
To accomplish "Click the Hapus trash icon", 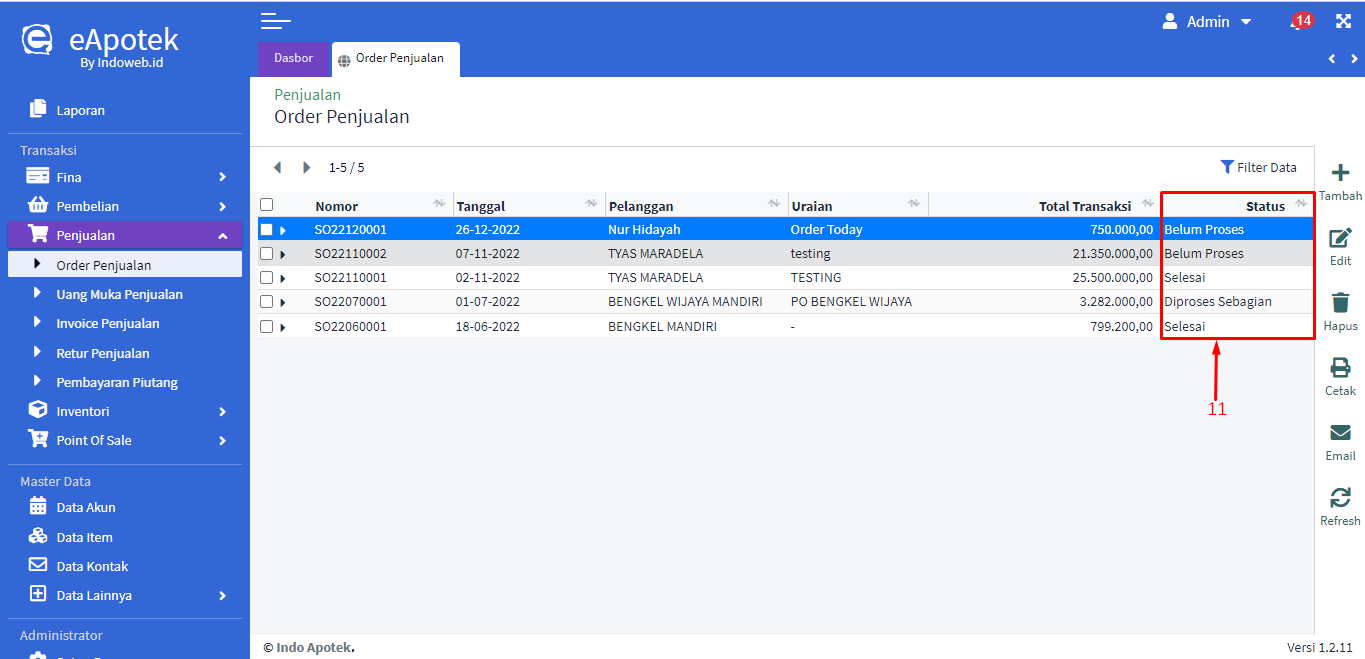I will [1340, 304].
